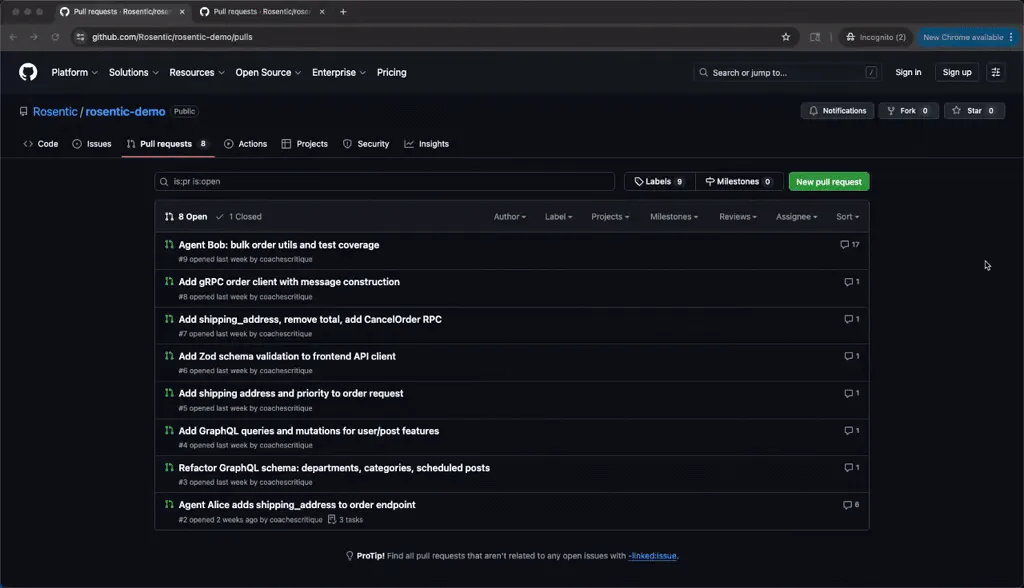Click the bookmark star in address bar
The height and width of the screenshot is (588, 1024).
(786, 37)
